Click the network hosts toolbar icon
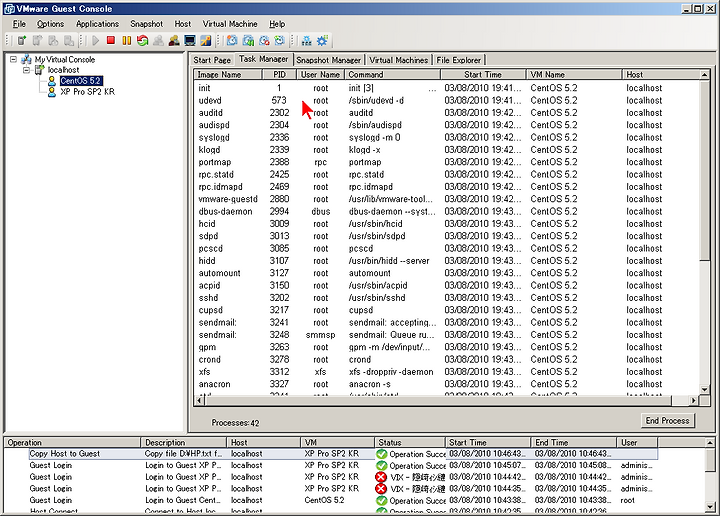The width and height of the screenshot is (720, 516). [x=307, y=40]
